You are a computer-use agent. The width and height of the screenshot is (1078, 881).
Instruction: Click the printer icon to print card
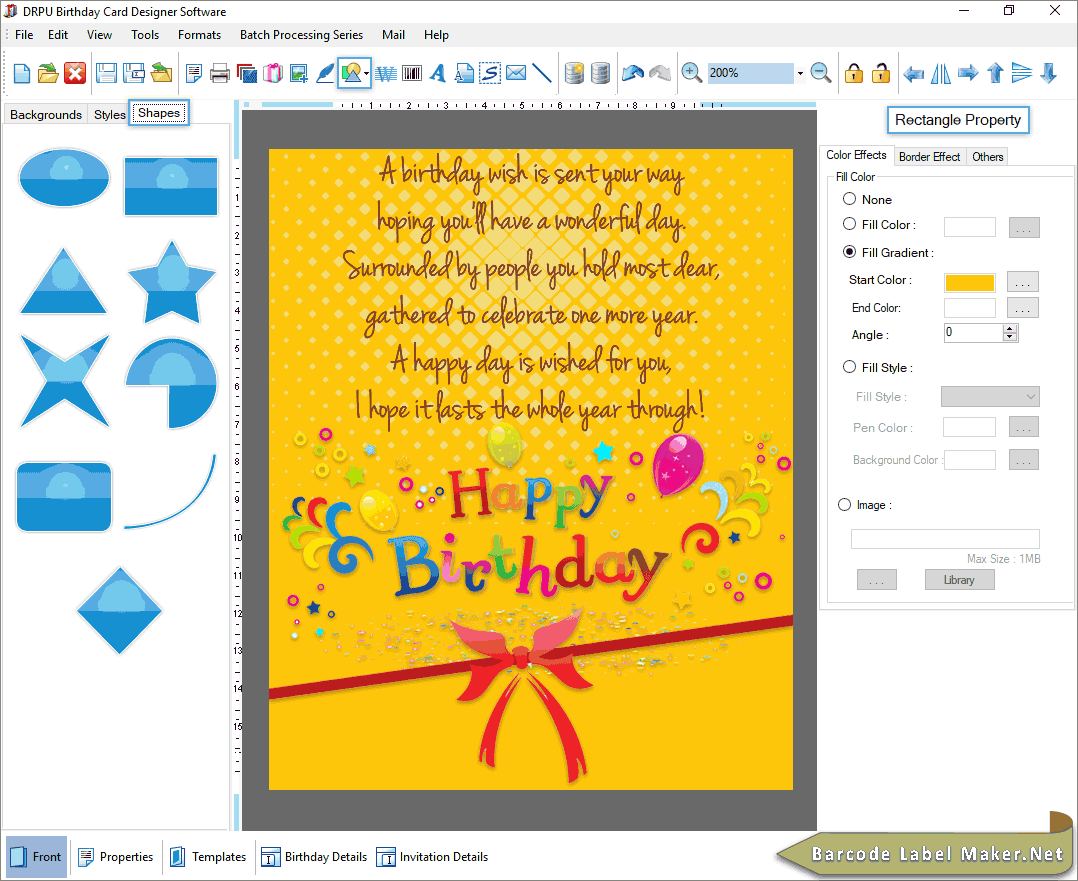(x=220, y=73)
